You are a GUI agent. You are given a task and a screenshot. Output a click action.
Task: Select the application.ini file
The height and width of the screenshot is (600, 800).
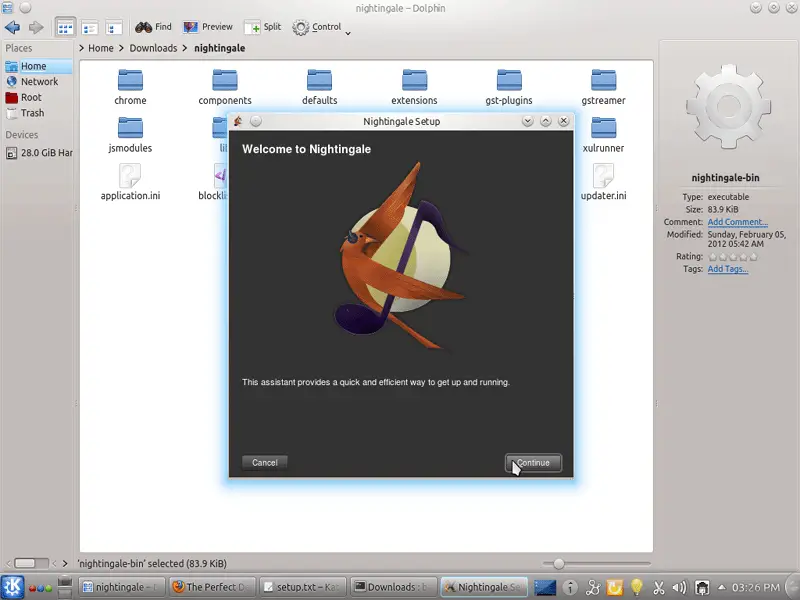click(x=130, y=182)
